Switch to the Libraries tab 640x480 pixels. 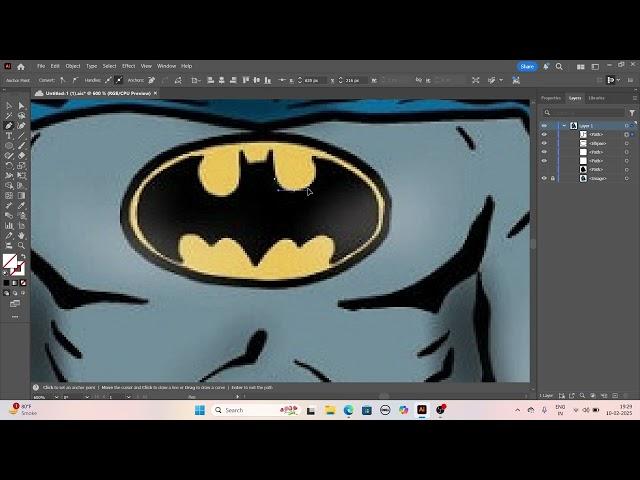[596, 98]
